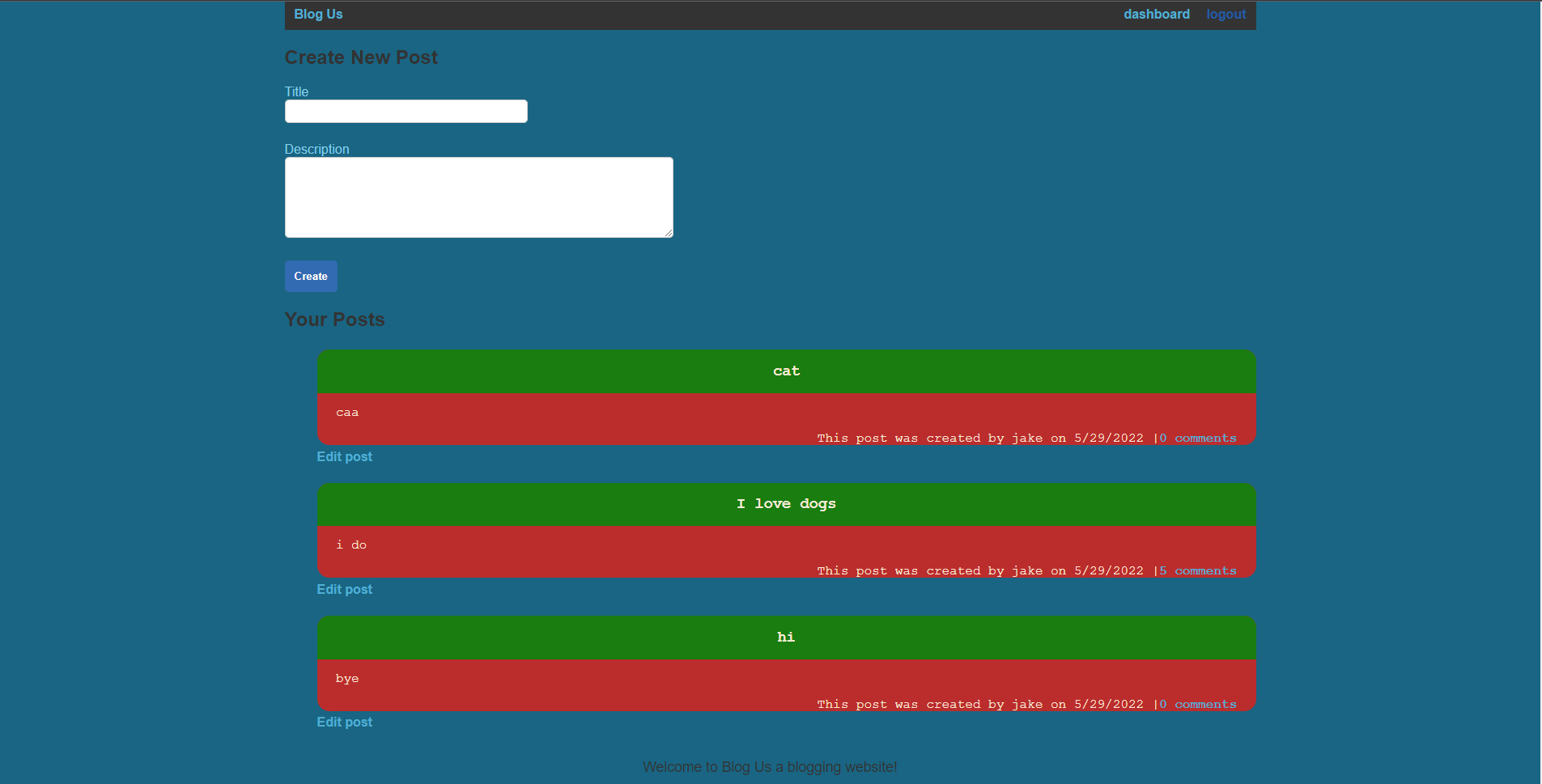
Task: Click the Blog Us brand in the navbar
Action: point(317,14)
